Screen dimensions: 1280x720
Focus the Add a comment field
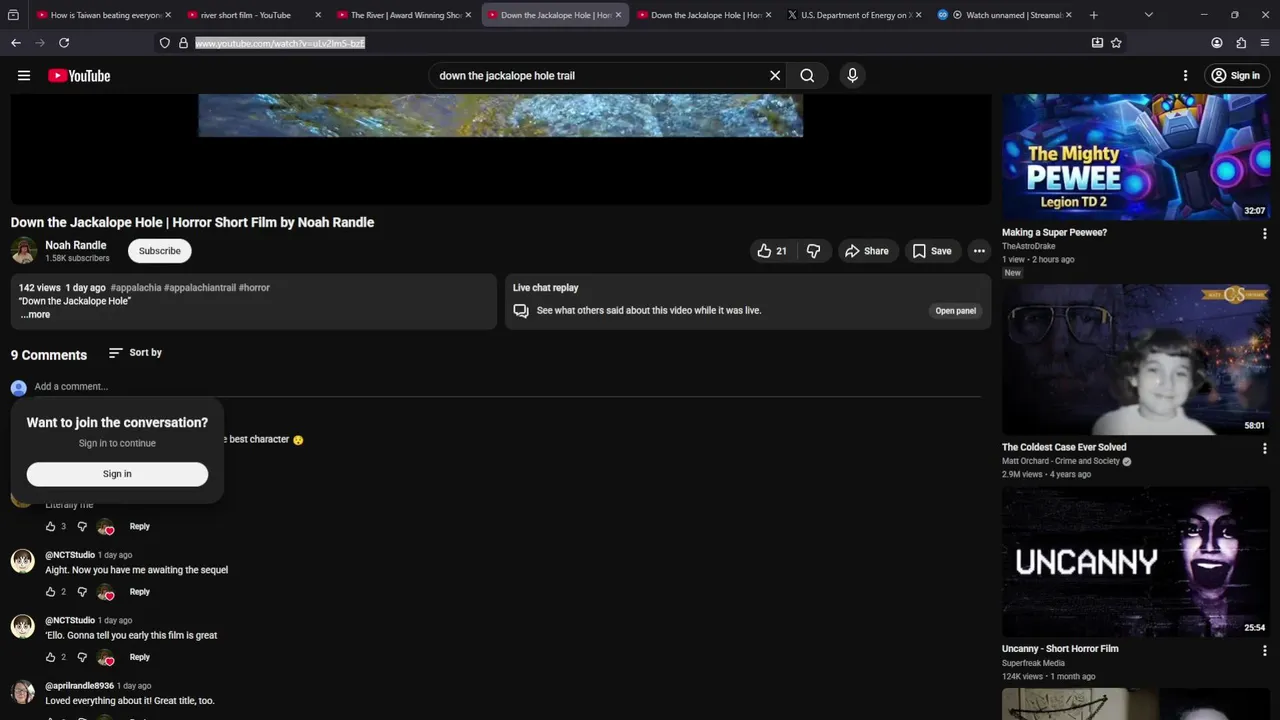(x=507, y=387)
